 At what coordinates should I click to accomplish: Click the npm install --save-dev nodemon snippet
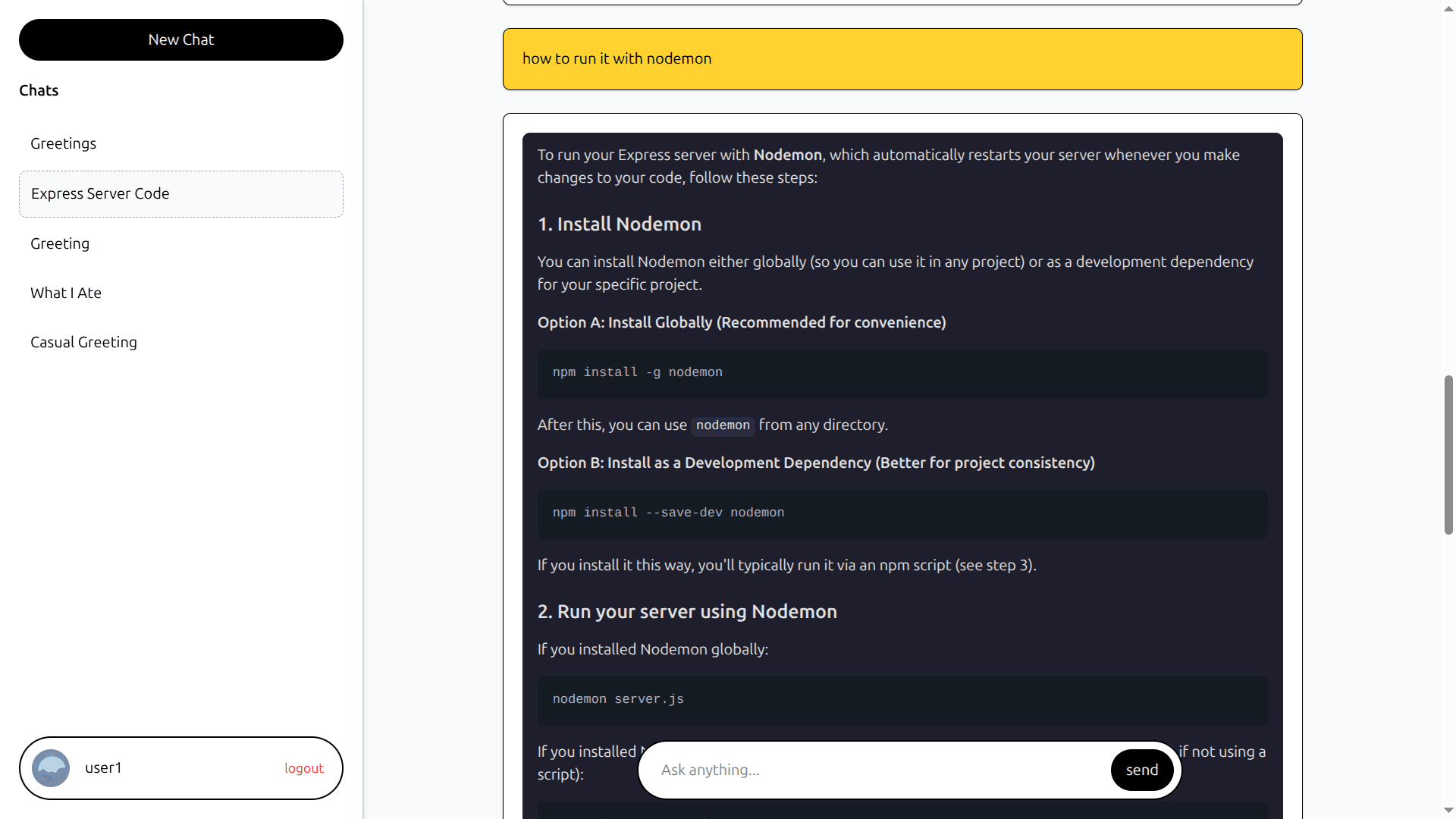click(902, 513)
